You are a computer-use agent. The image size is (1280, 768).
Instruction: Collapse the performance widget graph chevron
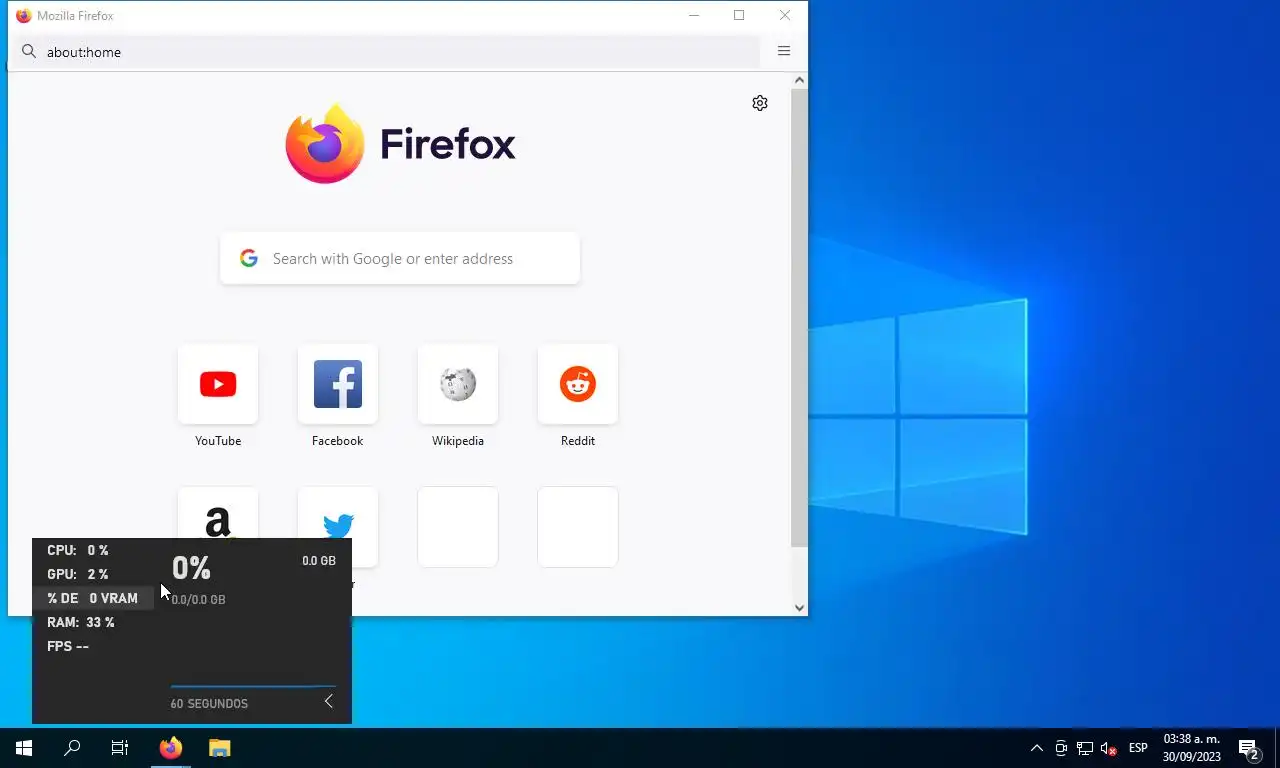tap(328, 702)
